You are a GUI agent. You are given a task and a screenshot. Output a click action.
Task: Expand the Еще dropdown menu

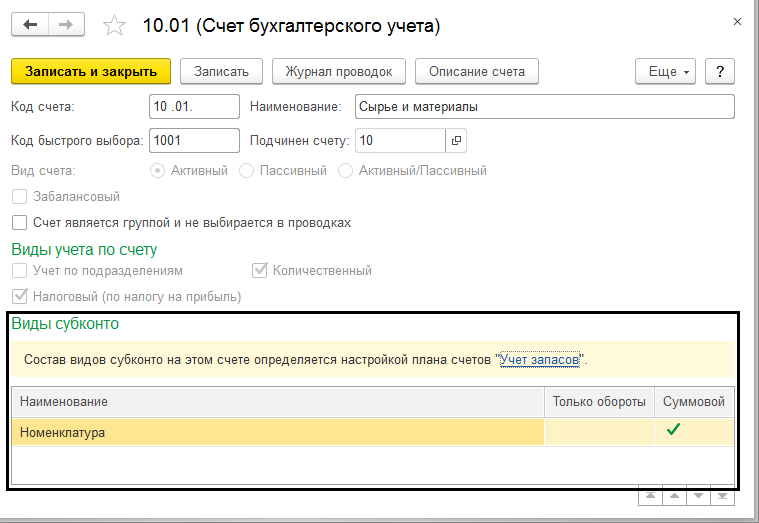(665, 71)
